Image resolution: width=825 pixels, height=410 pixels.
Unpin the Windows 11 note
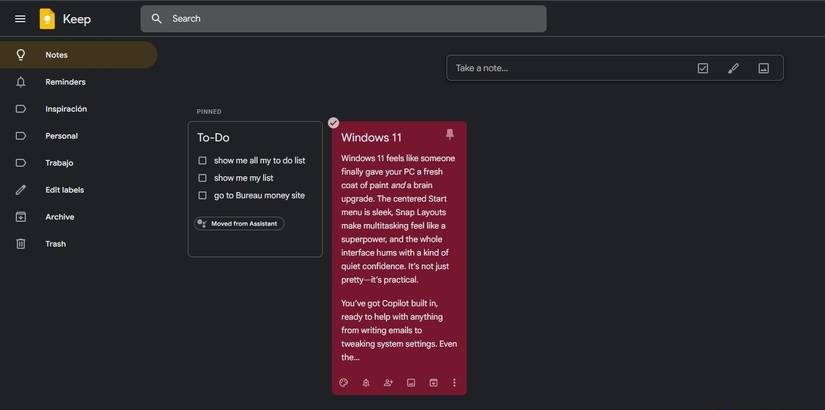[449, 135]
